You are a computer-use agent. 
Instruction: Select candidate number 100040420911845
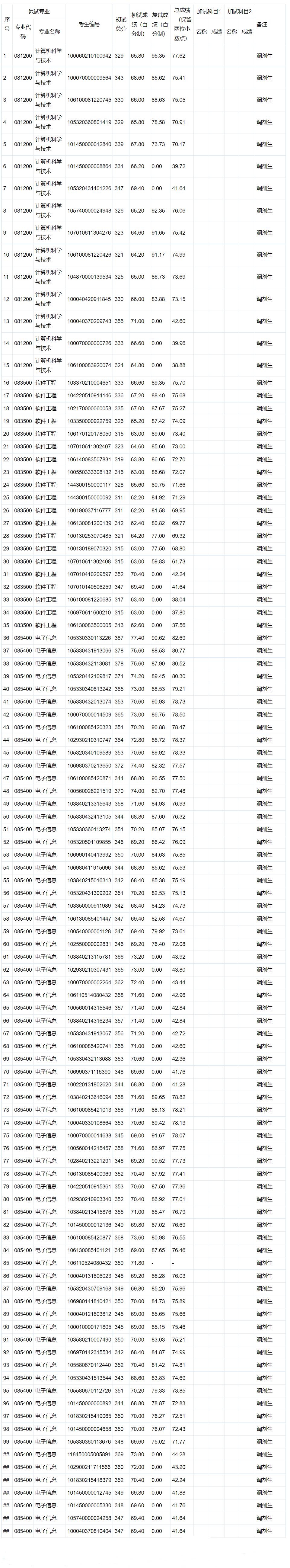89,299
